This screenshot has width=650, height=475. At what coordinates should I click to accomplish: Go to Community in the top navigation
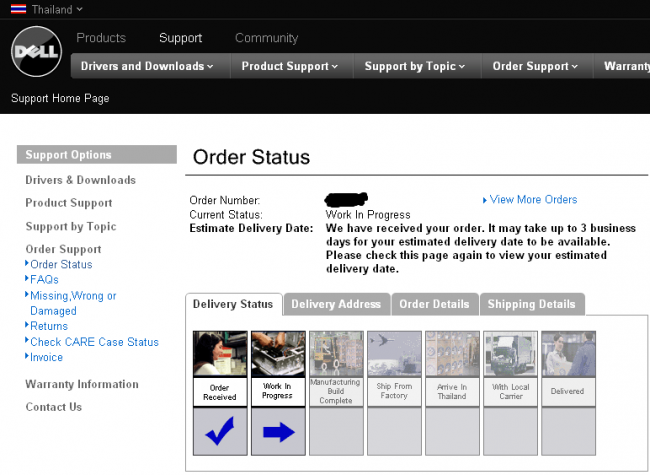266,38
